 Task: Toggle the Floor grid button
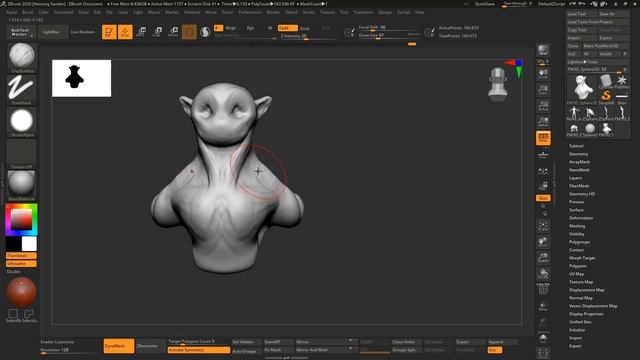tap(543, 155)
